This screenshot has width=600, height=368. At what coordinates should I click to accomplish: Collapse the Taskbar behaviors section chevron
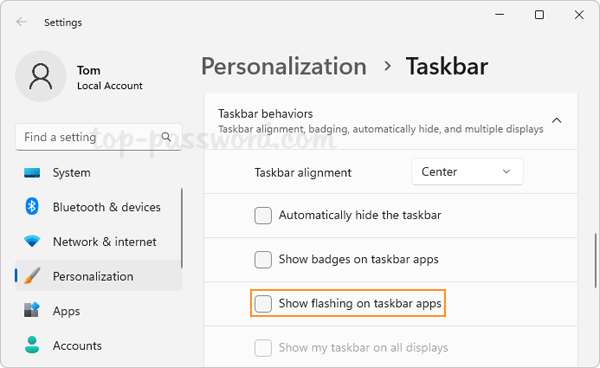tap(557, 120)
